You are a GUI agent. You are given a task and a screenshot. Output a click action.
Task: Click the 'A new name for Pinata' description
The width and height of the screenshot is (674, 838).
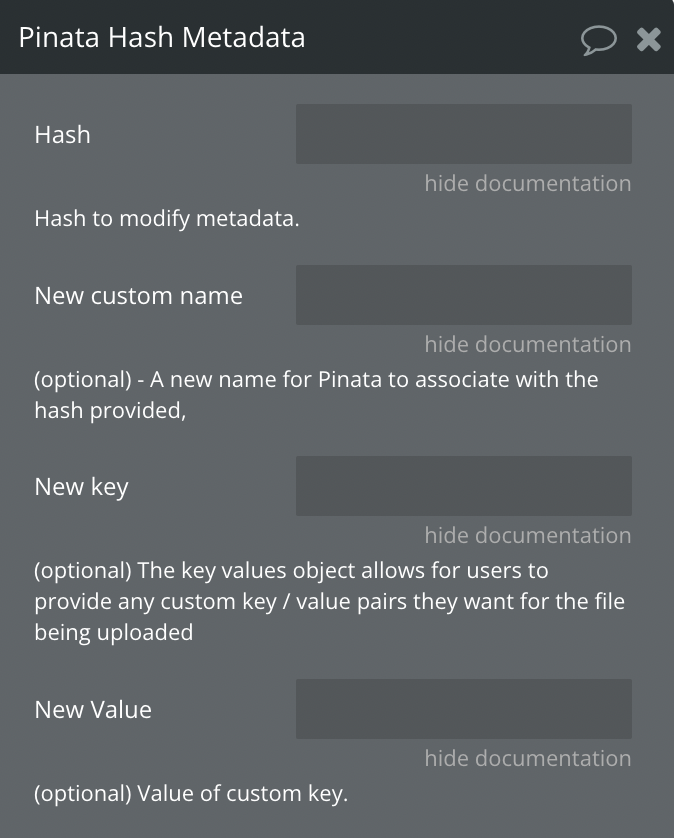316,395
